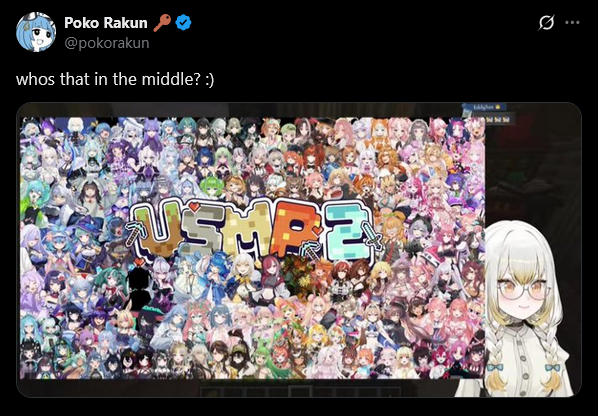Image resolution: width=598 pixels, height=416 pixels.
Task: Click the diamond sword icon right of the logo
Action: click(x=372, y=236)
